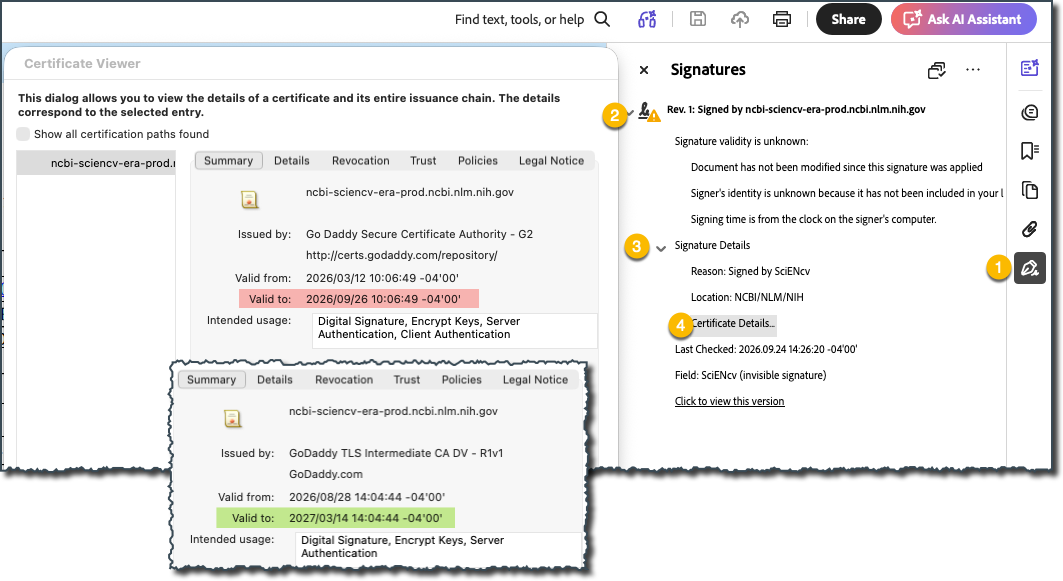1063x581 pixels.
Task: Toggle Show all certification paths found
Action: coord(23,134)
